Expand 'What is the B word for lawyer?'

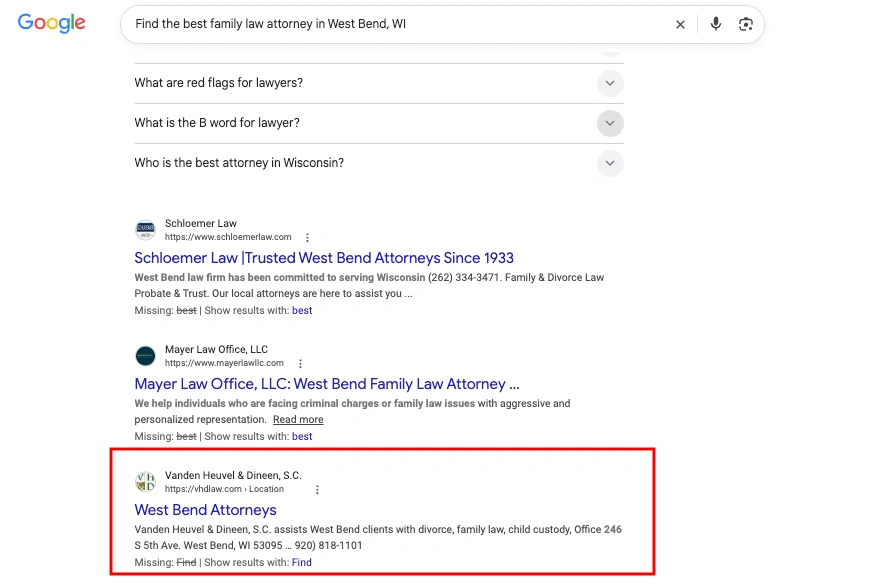(x=379, y=123)
